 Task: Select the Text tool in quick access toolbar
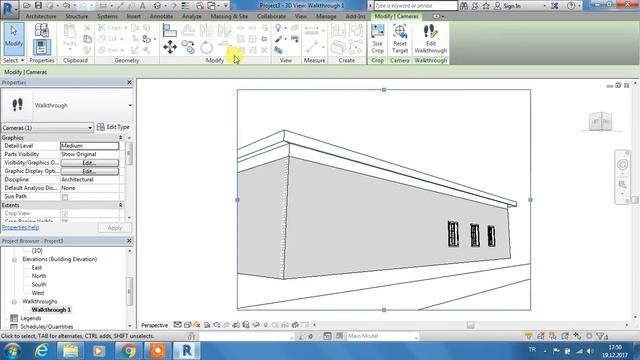point(143,5)
